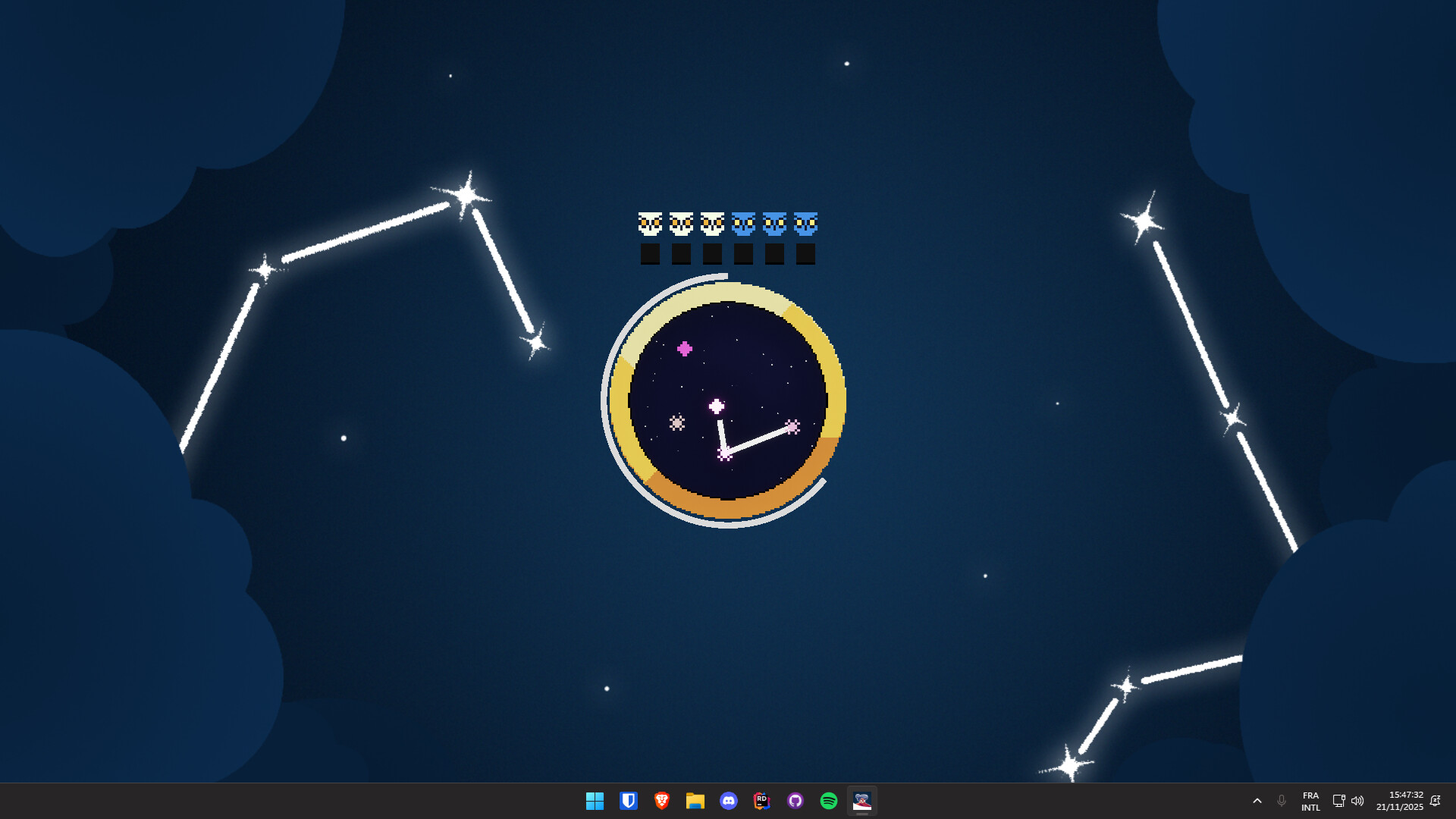Image resolution: width=1456 pixels, height=819 pixels.
Task: Select the third white owl icon
Action: pyautogui.click(x=711, y=224)
